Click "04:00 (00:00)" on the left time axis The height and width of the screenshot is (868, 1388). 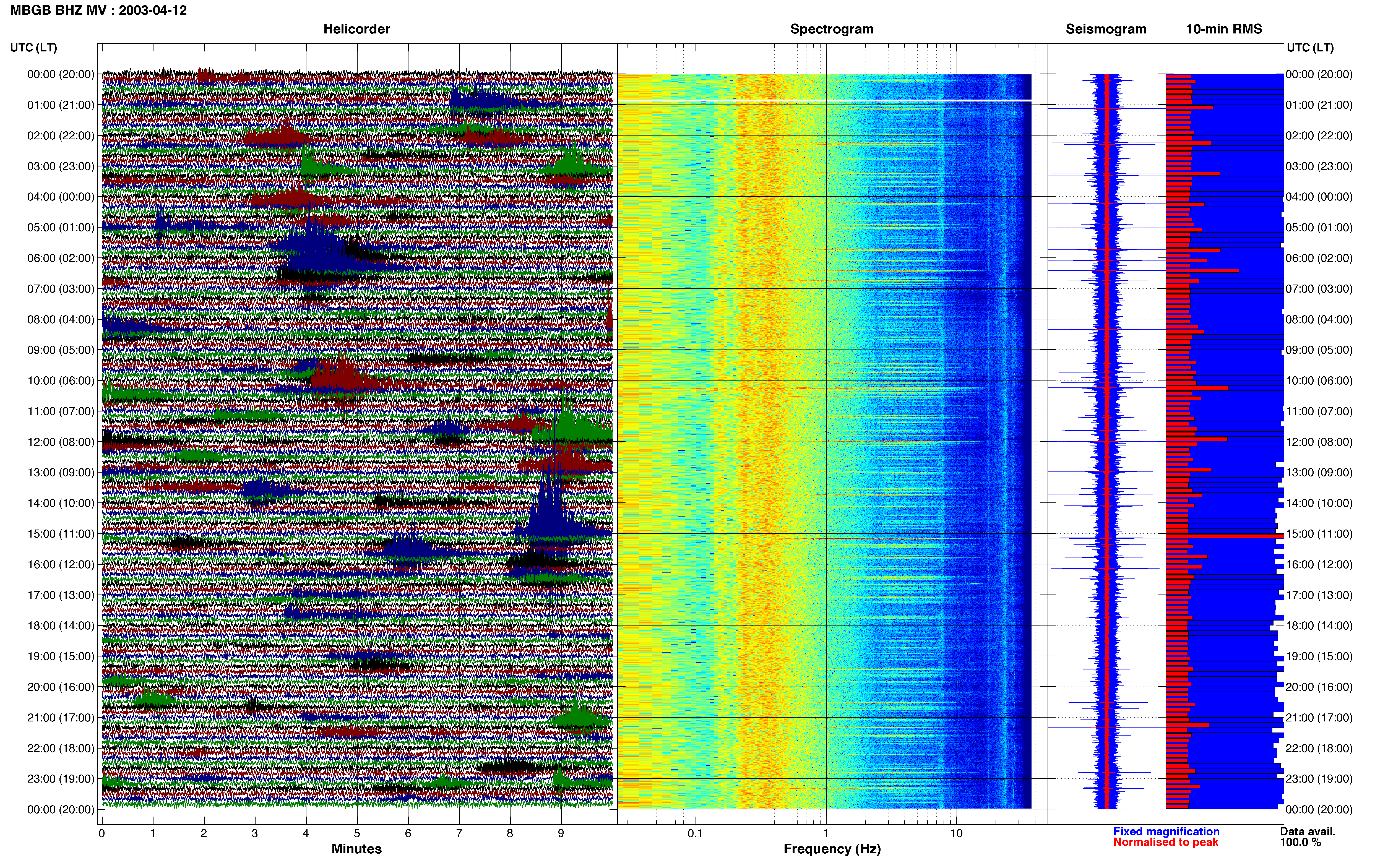61,197
